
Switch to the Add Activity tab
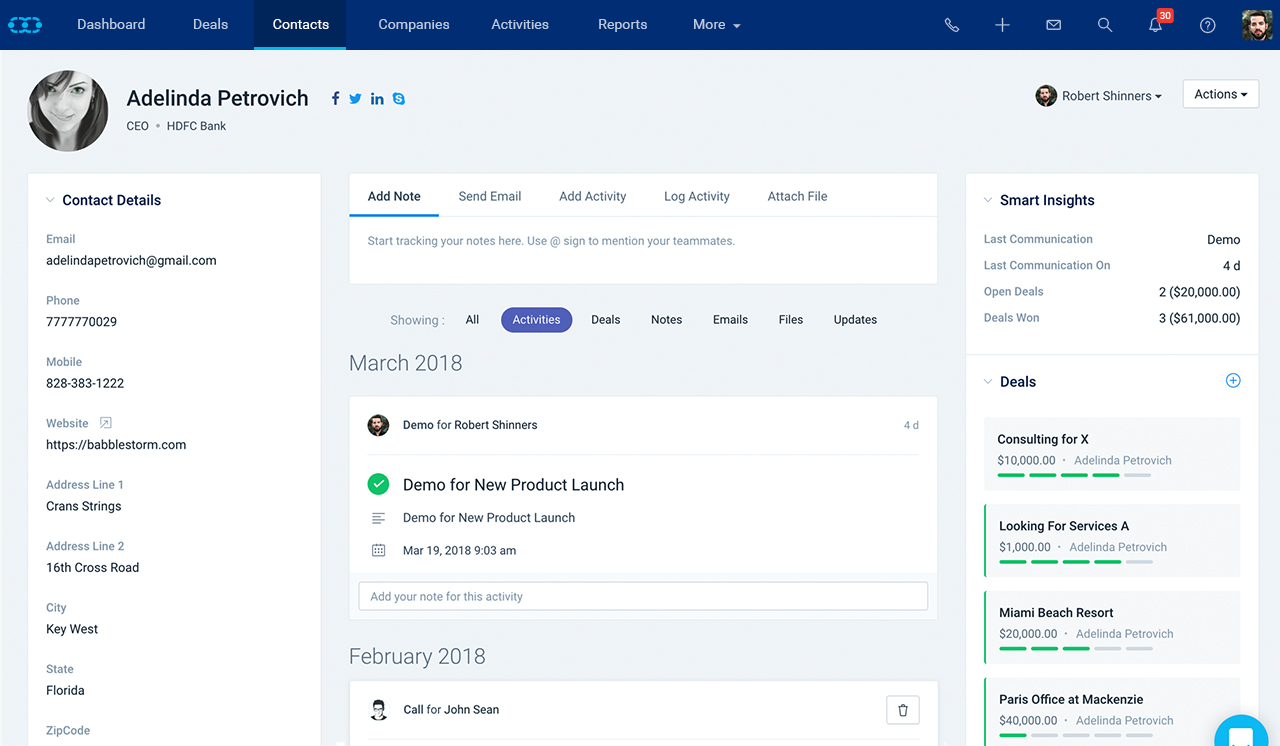tap(592, 196)
